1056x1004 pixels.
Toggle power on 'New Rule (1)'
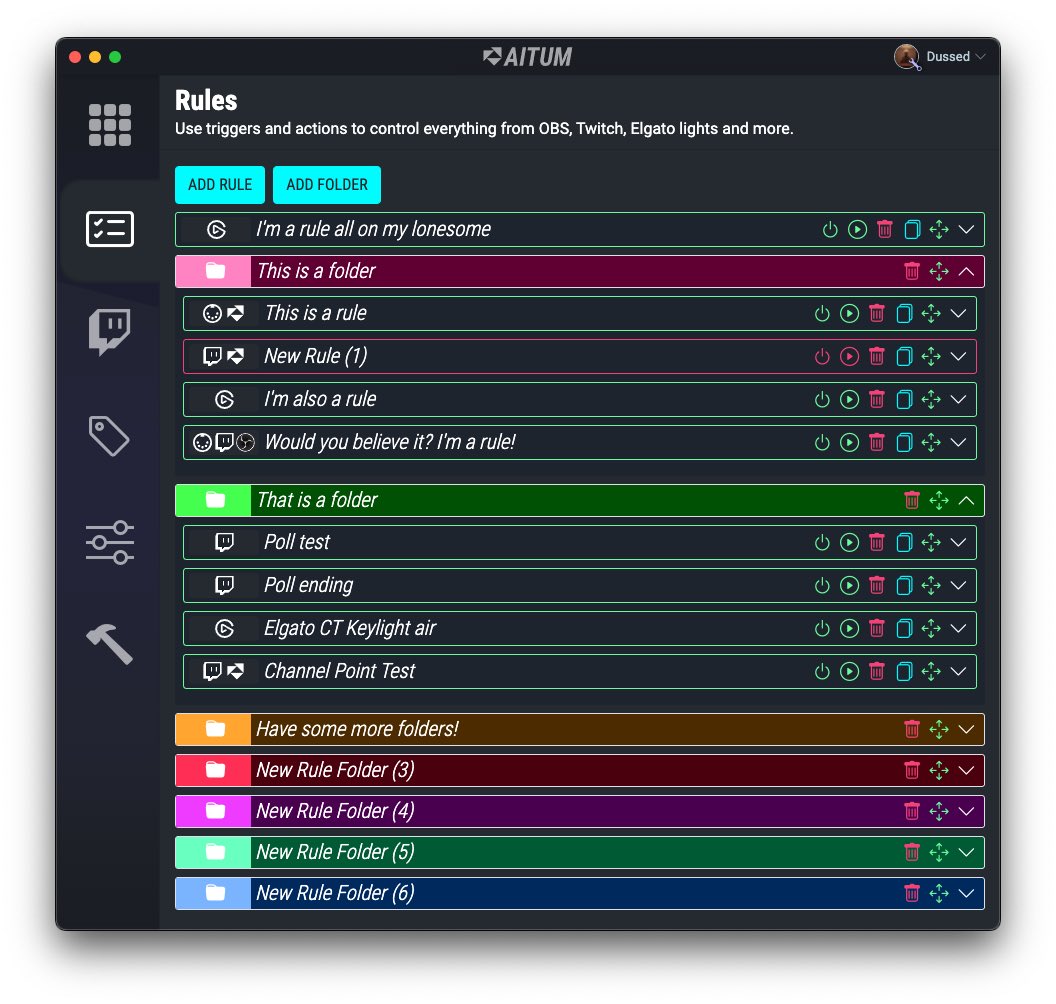pyautogui.click(x=820, y=356)
